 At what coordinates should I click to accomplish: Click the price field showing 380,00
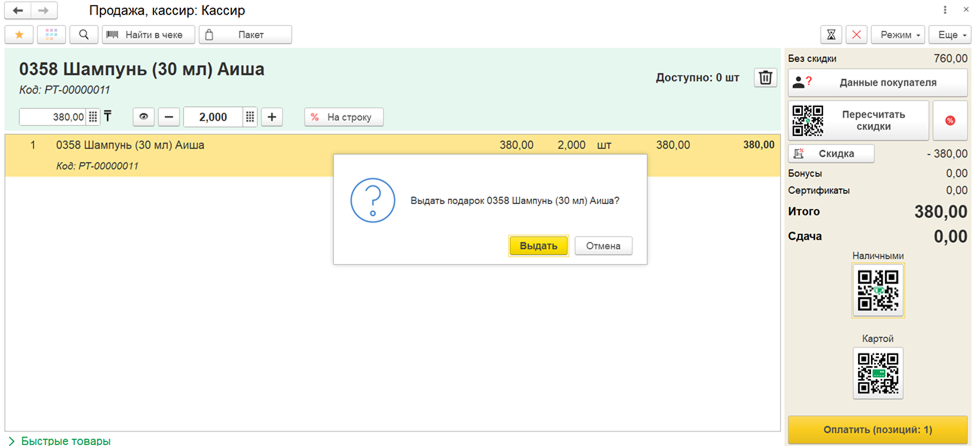(60, 117)
